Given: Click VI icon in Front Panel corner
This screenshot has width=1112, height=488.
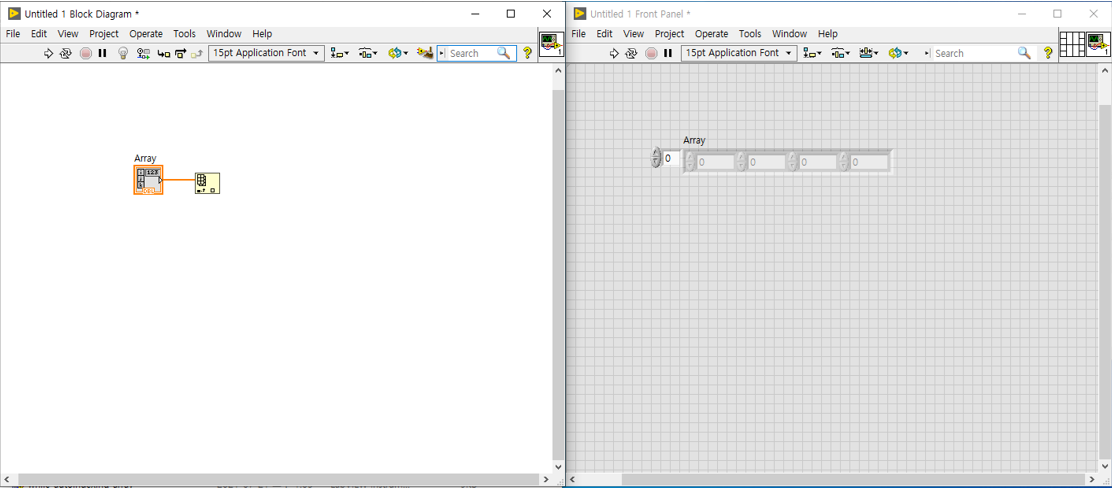Looking at the screenshot, I should coord(1098,45).
